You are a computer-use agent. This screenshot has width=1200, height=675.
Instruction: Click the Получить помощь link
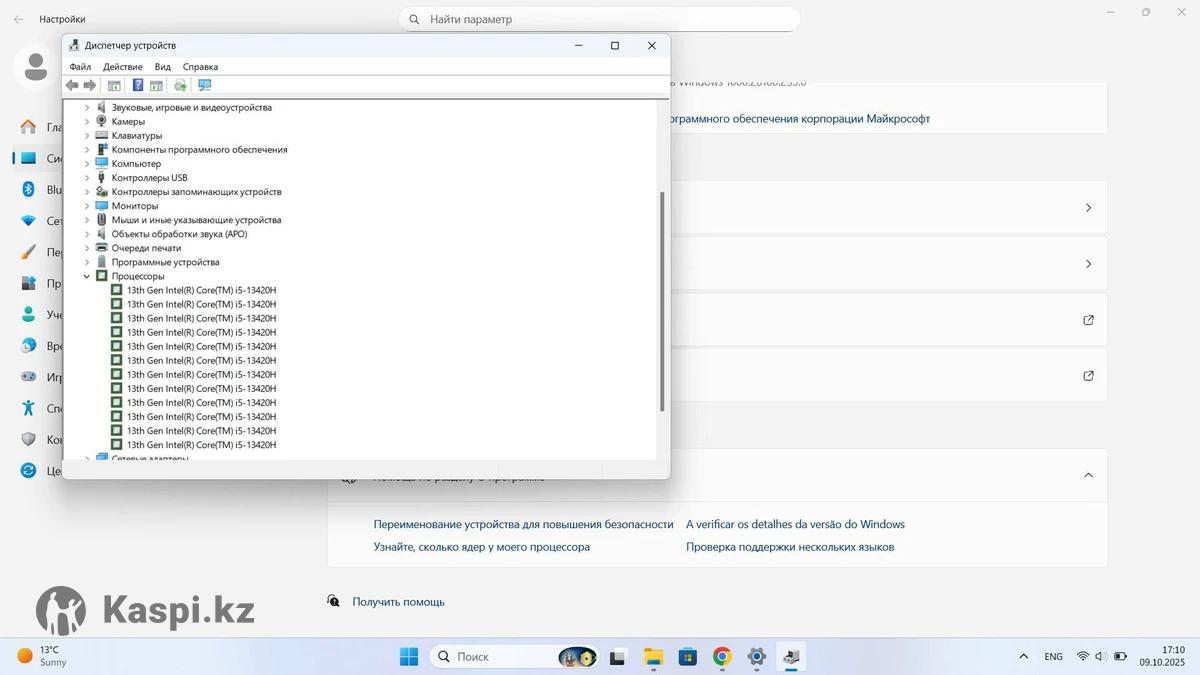pos(398,602)
